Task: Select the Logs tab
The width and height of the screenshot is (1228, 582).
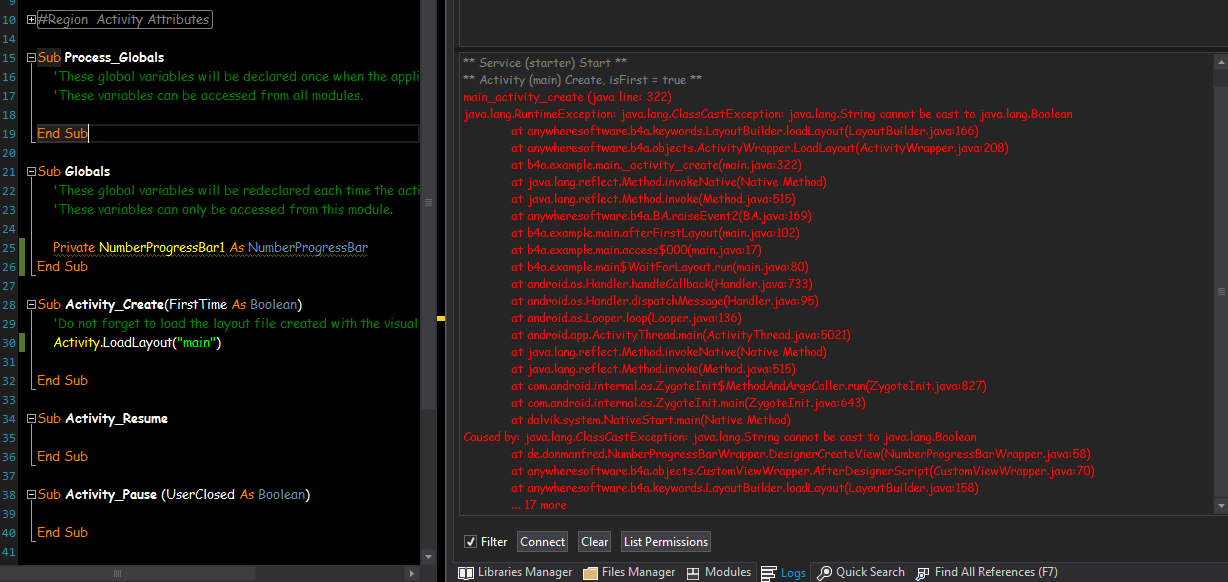Action: pos(783,572)
